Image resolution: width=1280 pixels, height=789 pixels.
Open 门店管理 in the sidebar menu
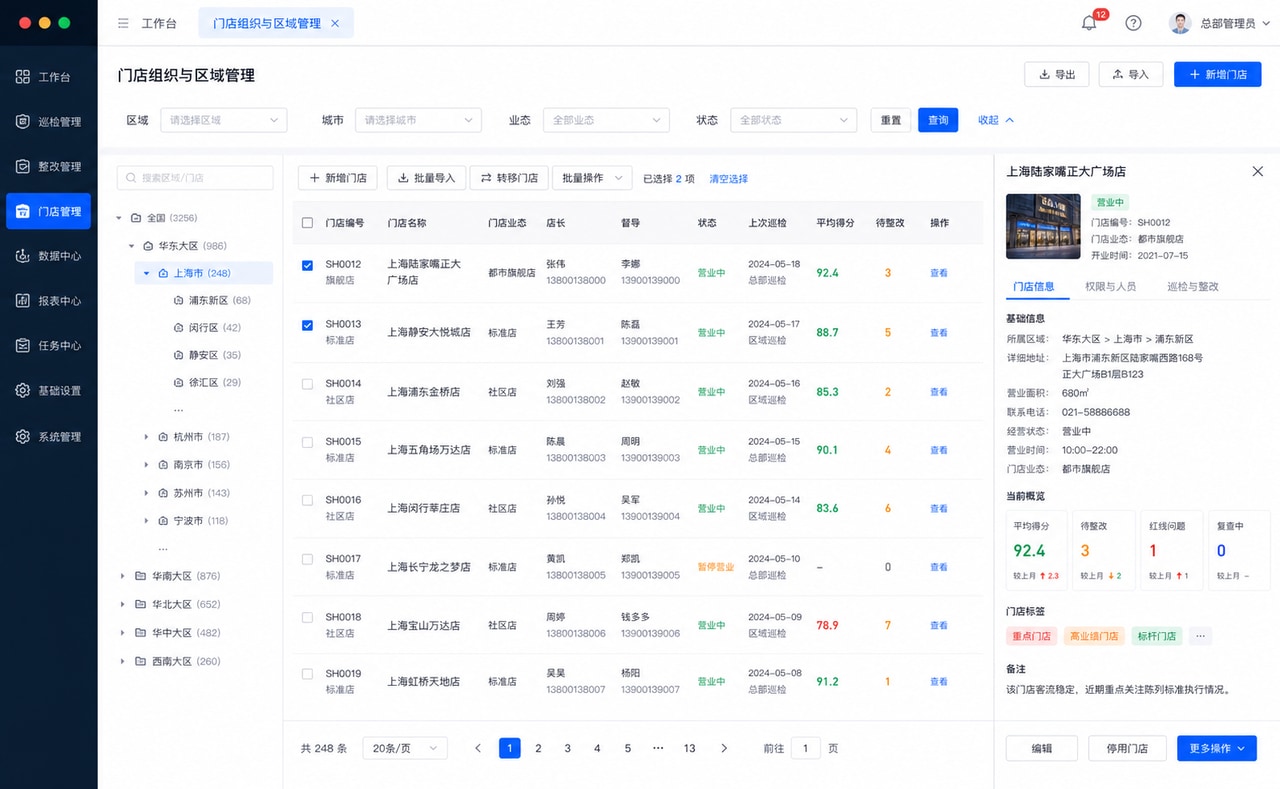click(48, 211)
